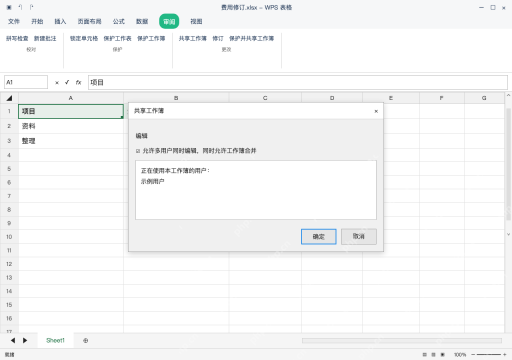Select column A header
Image resolution: width=512 pixels, height=360 pixels.
pyautogui.click(x=71, y=98)
